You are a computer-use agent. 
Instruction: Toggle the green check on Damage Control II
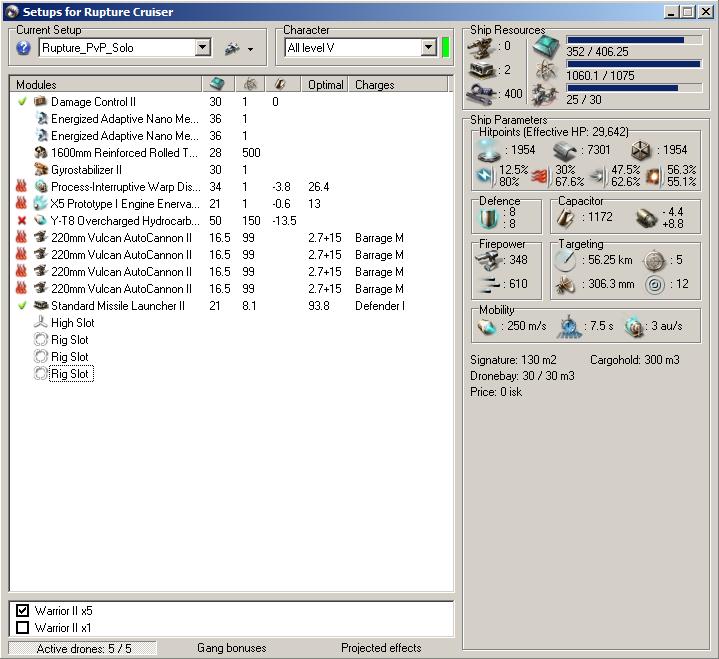(x=22, y=101)
